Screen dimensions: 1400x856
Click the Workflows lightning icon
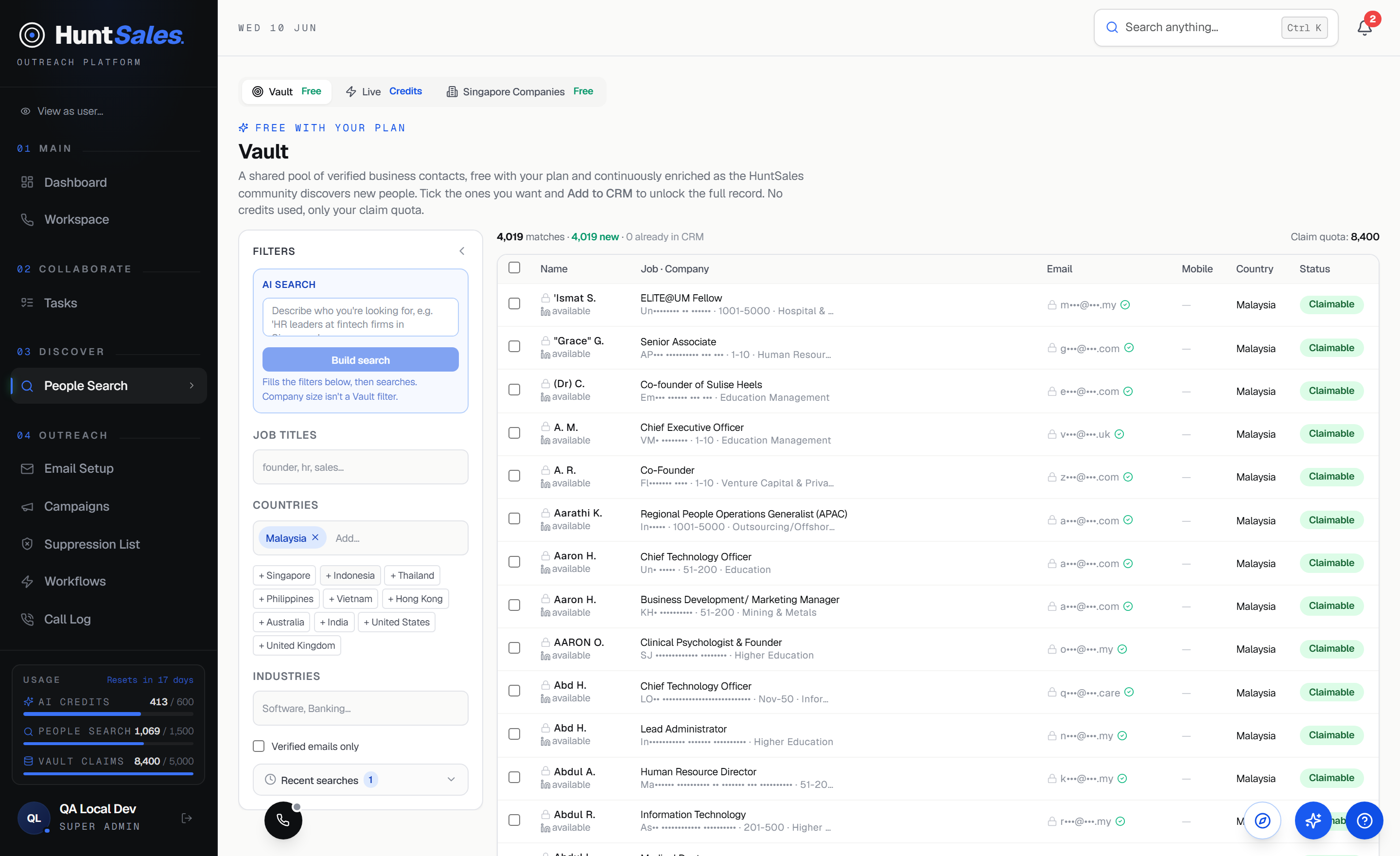click(x=27, y=581)
